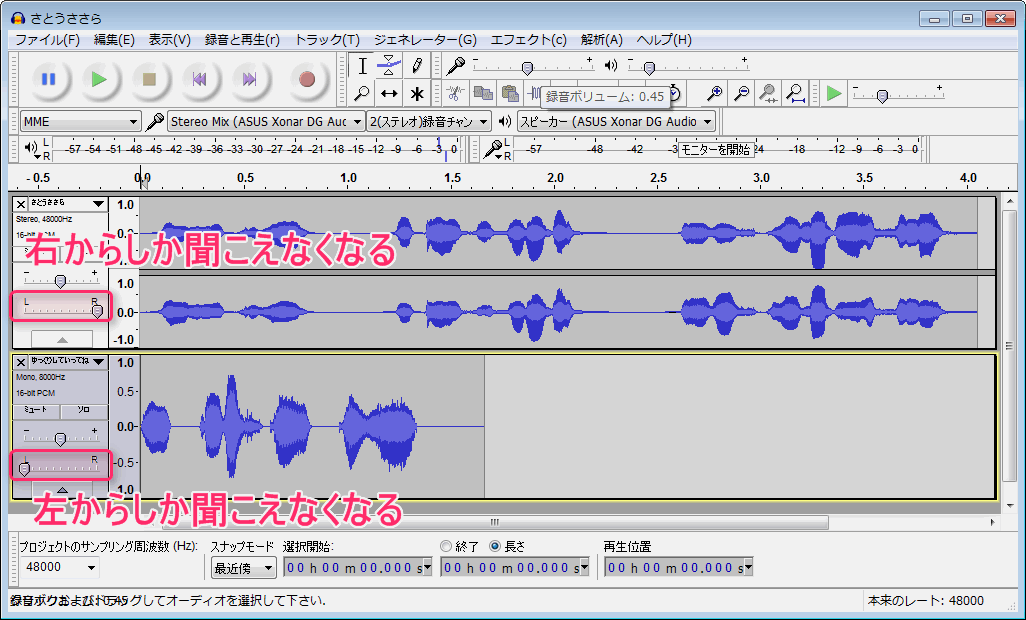The image size is (1026, 620).
Task: Open the 48000 project sampling rate dropdown
Action: point(59,567)
